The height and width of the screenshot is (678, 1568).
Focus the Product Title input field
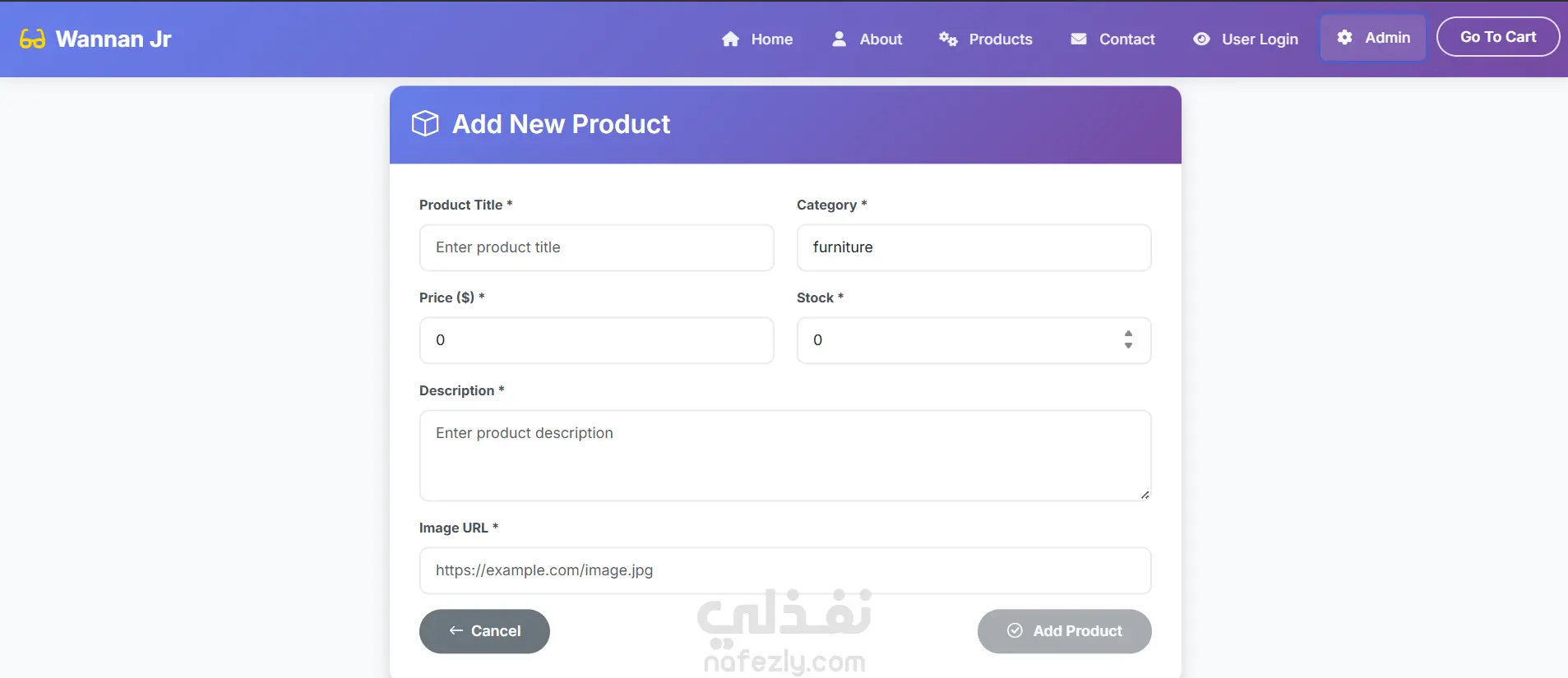point(596,247)
